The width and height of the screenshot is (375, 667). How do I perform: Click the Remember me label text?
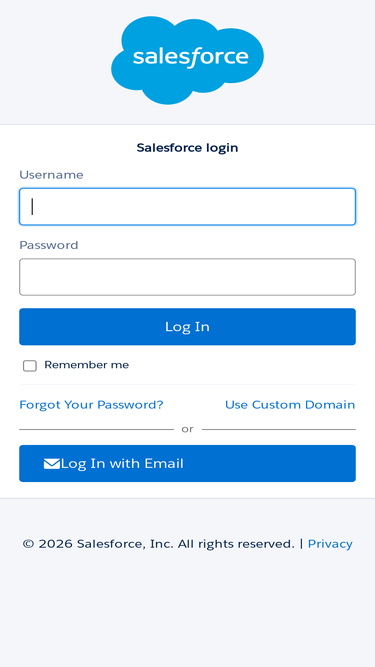pos(86,365)
